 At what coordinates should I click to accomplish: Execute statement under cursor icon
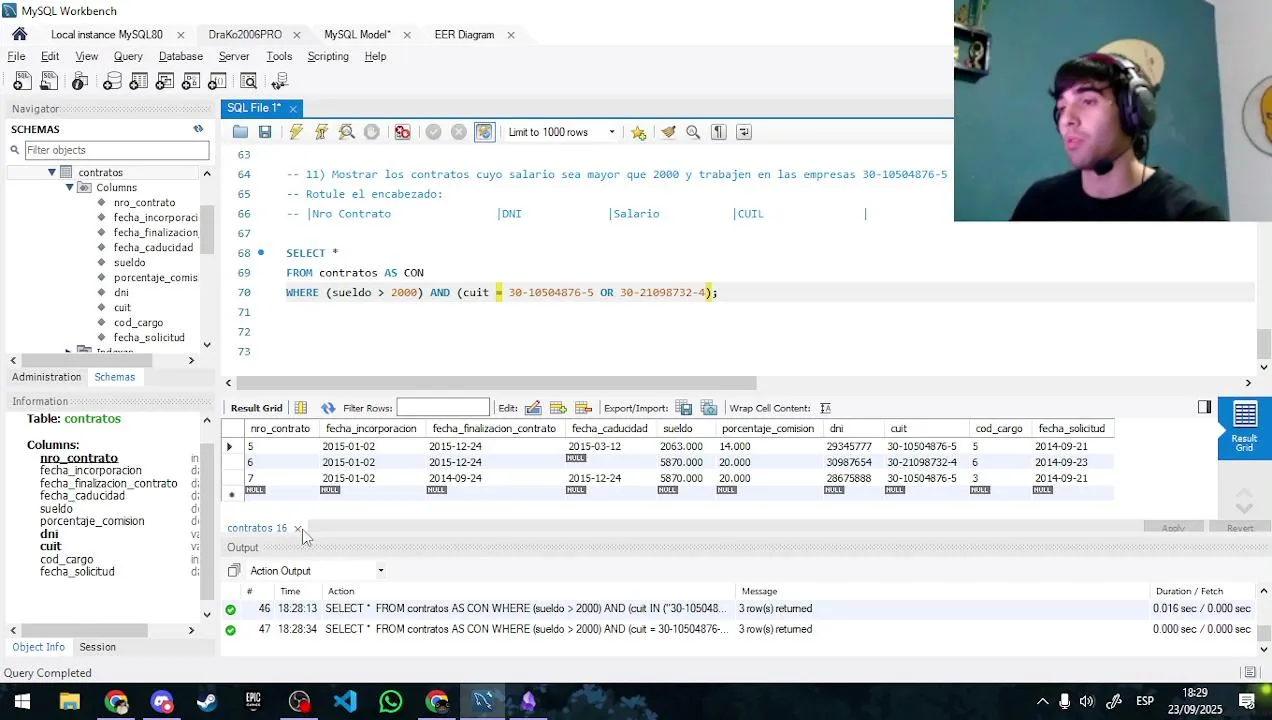pyautogui.click(x=321, y=132)
